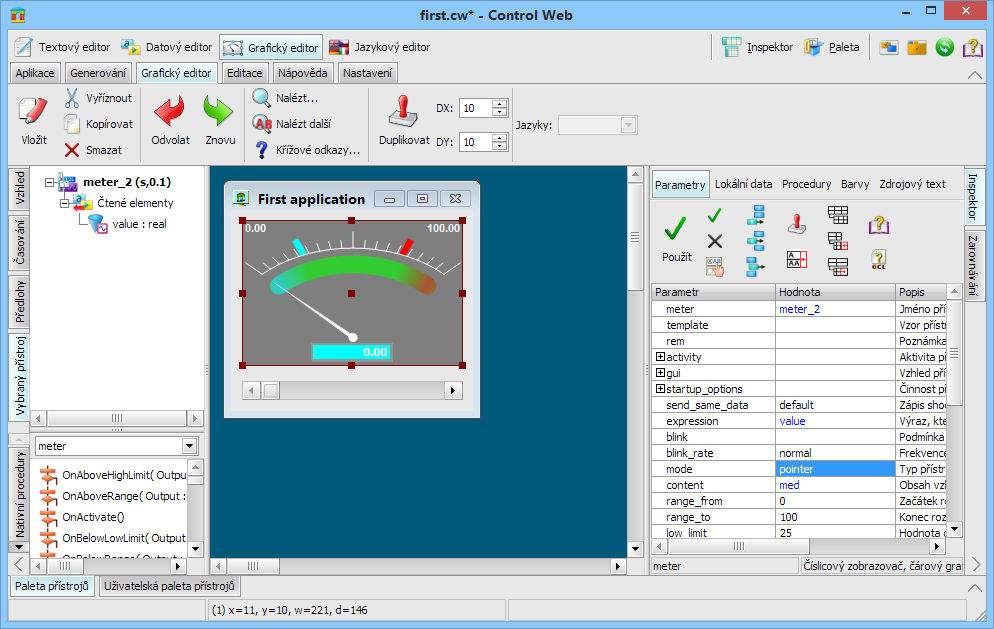994x629 pixels.
Task: Click the Duplikovat stamp icon
Action: click(x=404, y=112)
